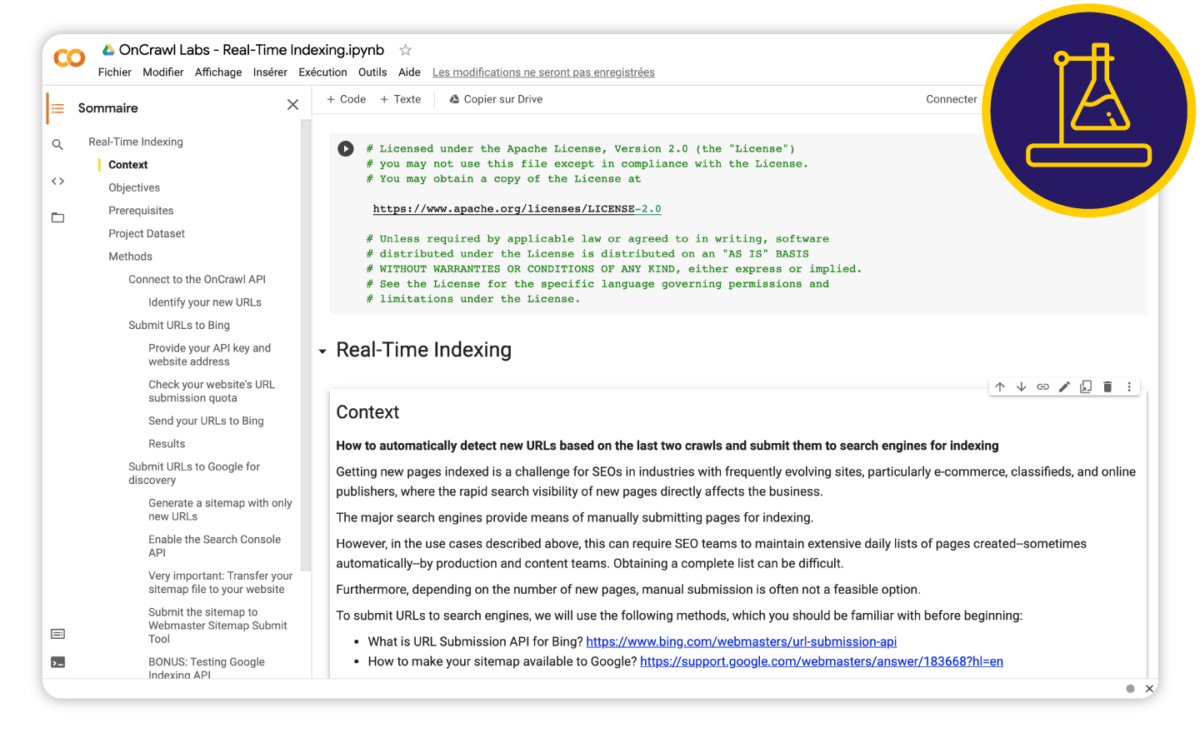The height and width of the screenshot is (733, 1200).
Task: Collapse the Real-Time Indexing section arrow
Action: pyautogui.click(x=322, y=352)
